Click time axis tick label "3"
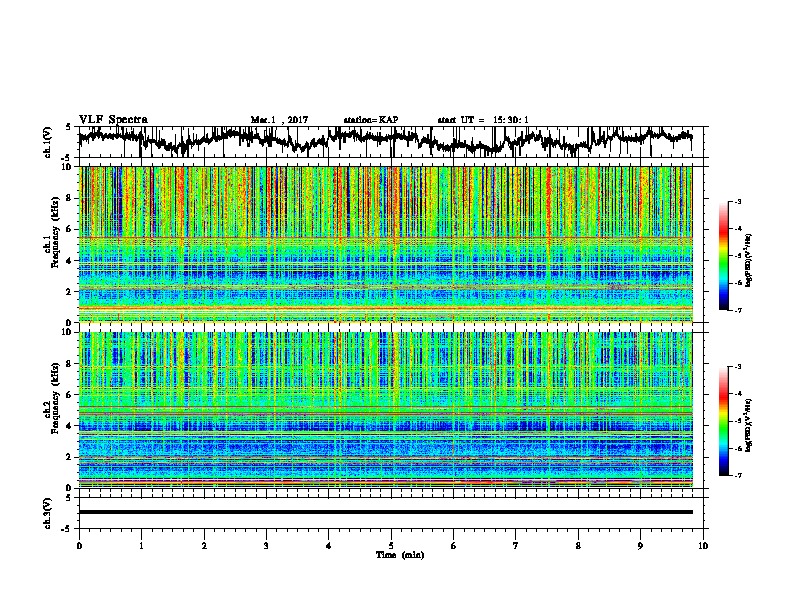Screen dimensions: 792x612 coord(266,546)
